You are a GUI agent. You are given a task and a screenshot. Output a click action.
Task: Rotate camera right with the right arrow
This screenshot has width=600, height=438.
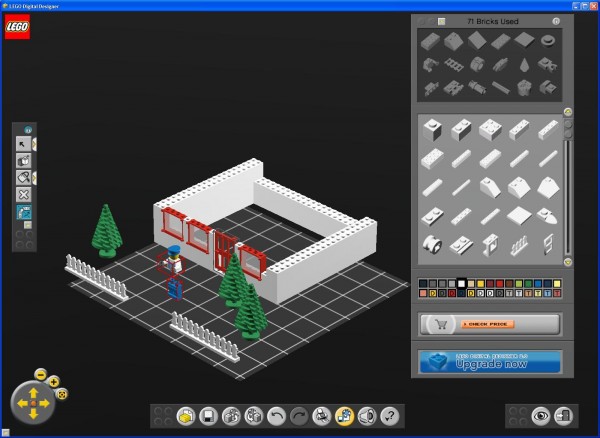(44, 403)
